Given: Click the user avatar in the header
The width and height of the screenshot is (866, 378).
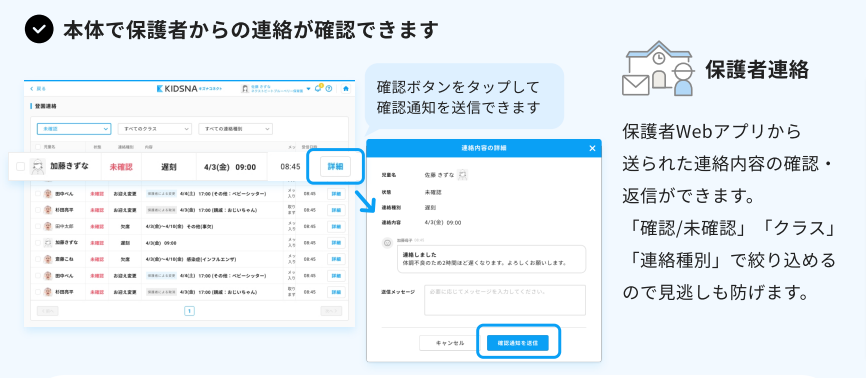Looking at the screenshot, I should click(245, 88).
